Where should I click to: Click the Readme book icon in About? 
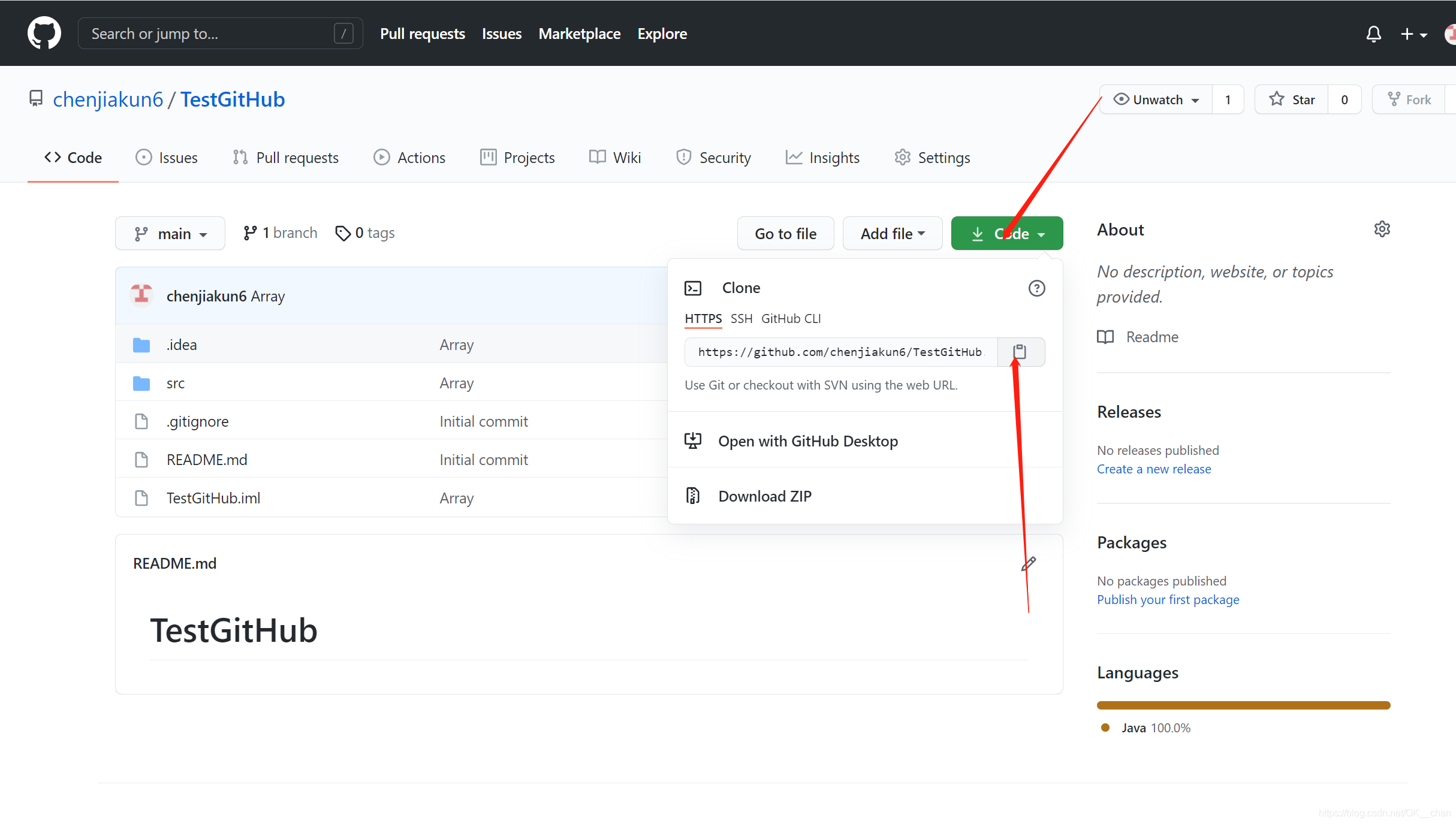[1105, 337]
